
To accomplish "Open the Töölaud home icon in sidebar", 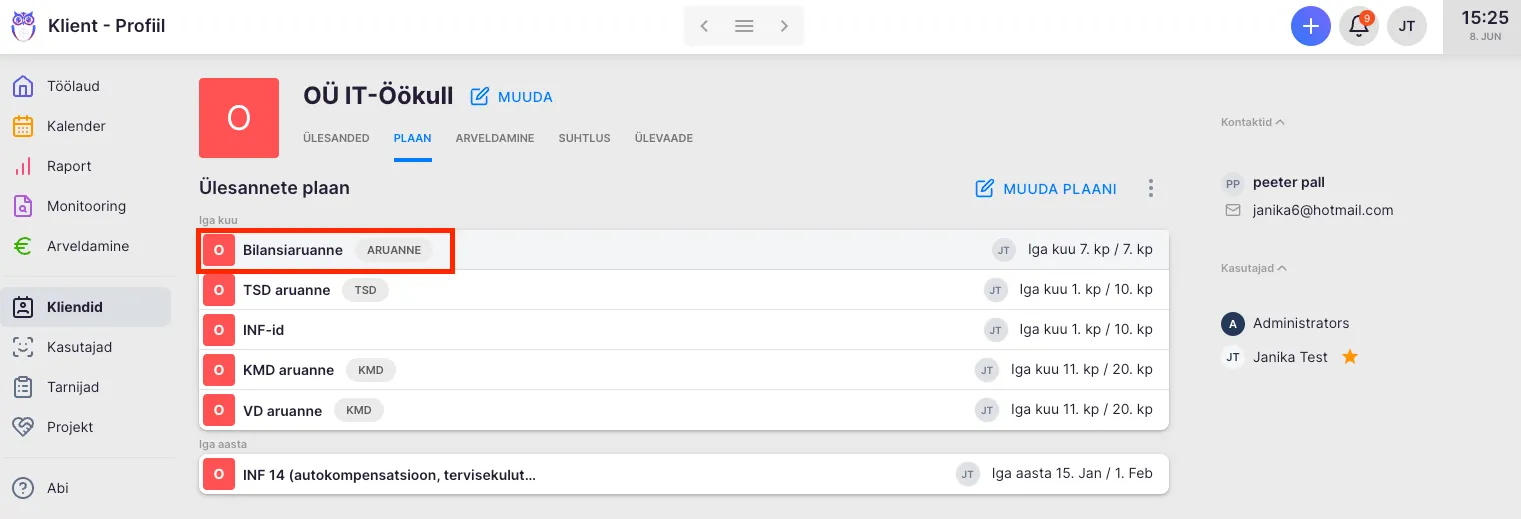I will pyautogui.click(x=23, y=86).
